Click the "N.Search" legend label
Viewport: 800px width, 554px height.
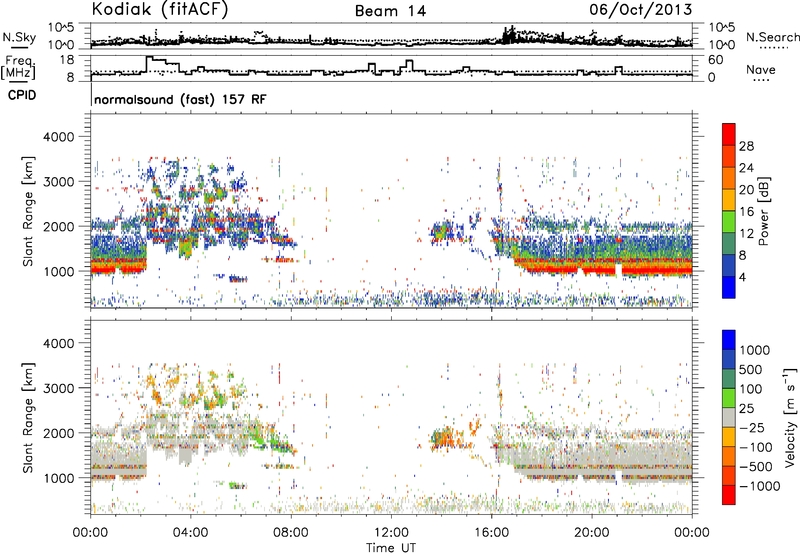click(x=772, y=37)
